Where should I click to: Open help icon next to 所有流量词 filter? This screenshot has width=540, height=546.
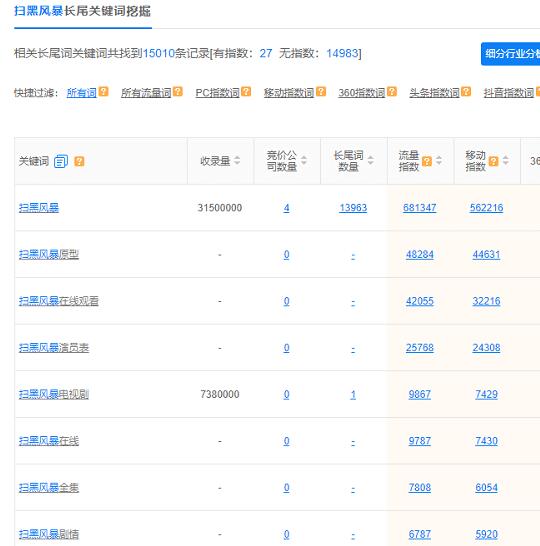[x=178, y=92]
